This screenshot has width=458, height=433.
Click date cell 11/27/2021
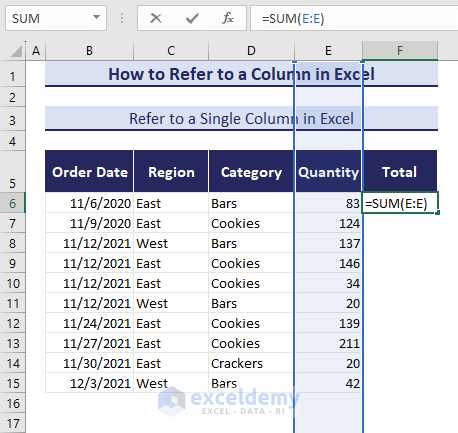[x=89, y=343]
